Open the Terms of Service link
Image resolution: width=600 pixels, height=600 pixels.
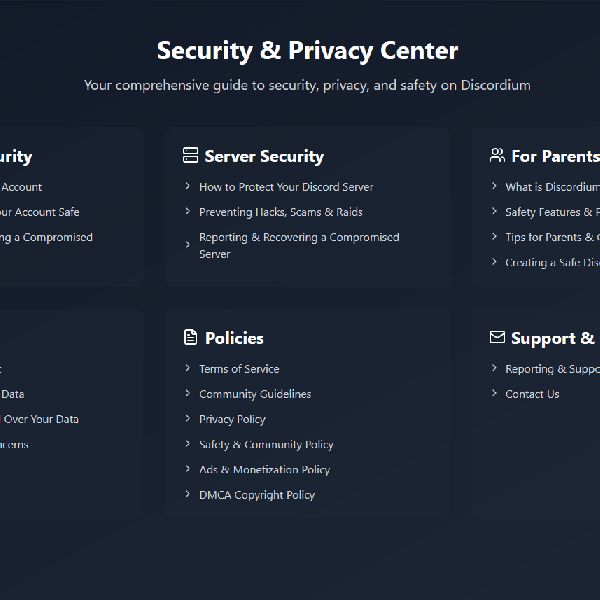tap(239, 369)
